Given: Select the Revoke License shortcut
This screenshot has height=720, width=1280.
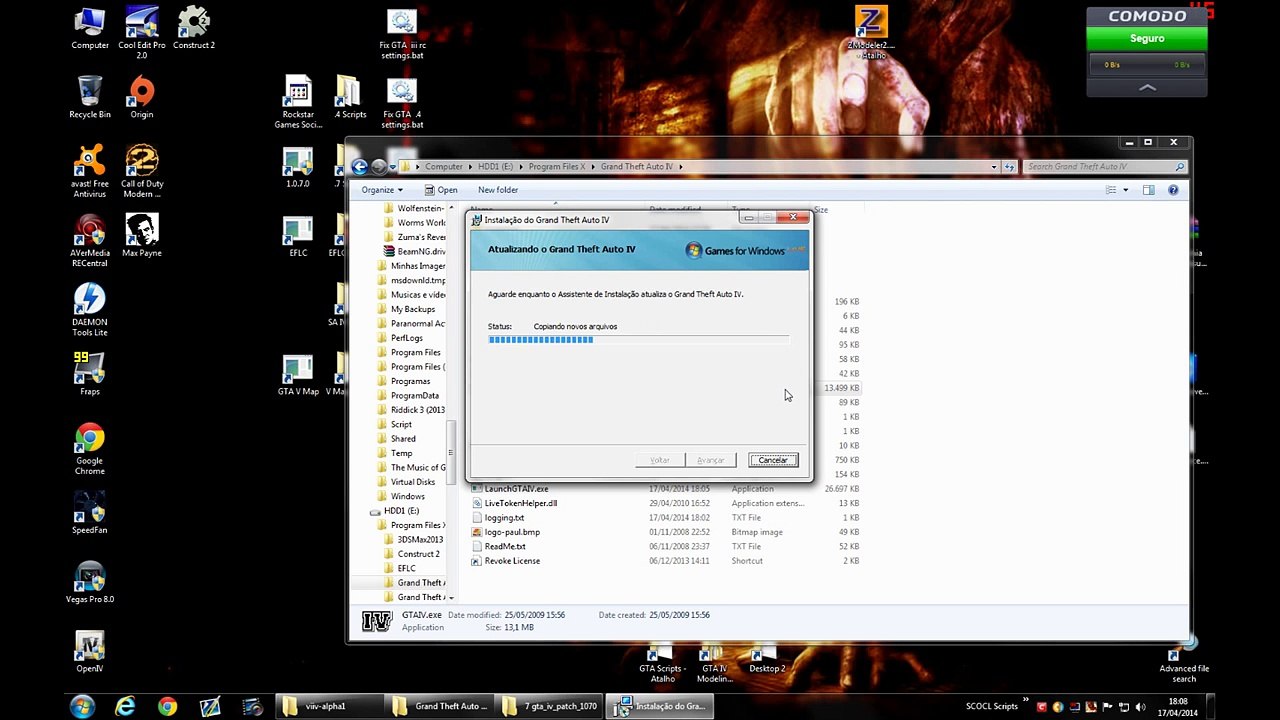Looking at the screenshot, I should pyautogui.click(x=512, y=561).
